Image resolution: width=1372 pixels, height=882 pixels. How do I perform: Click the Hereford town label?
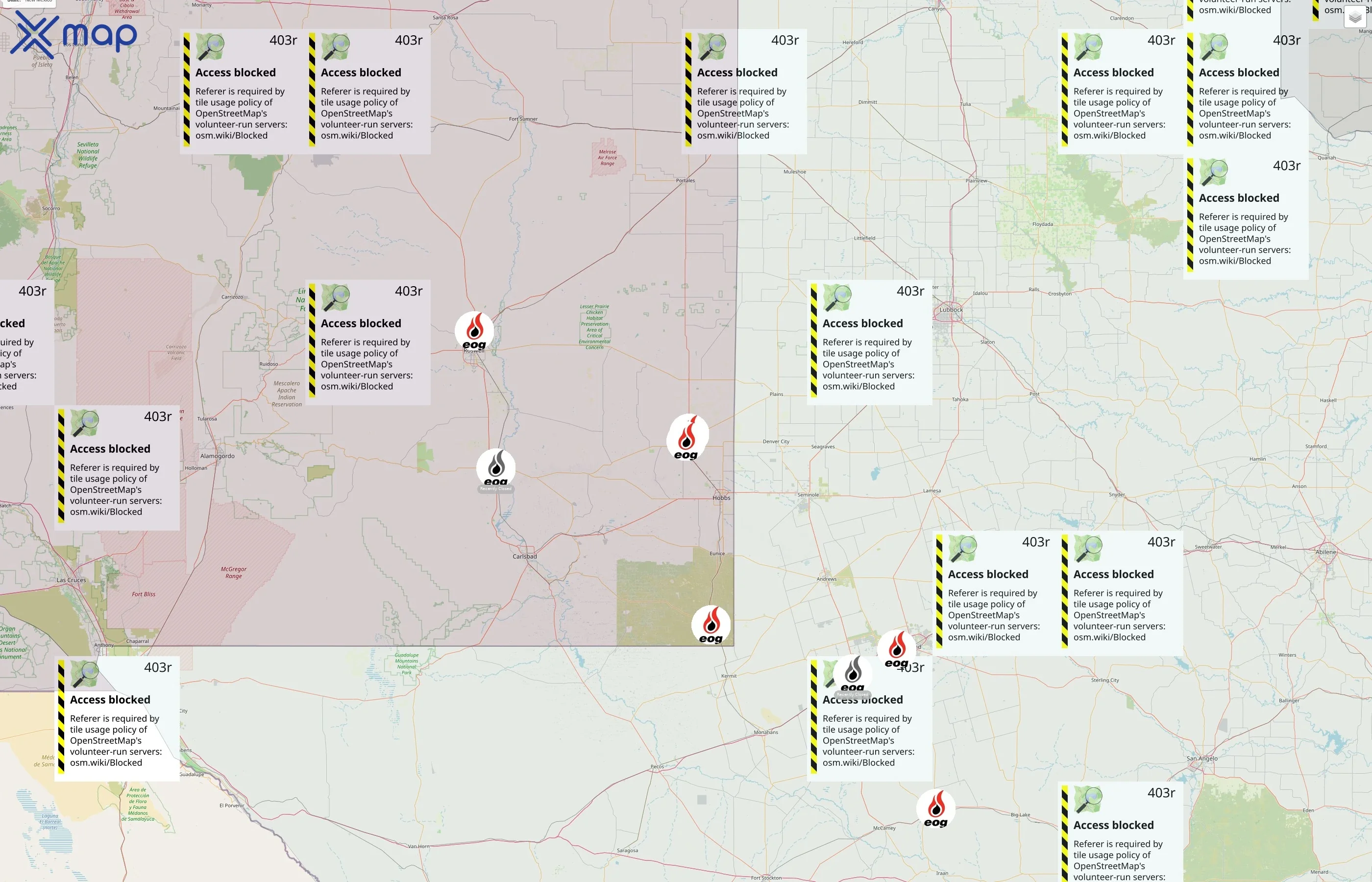pyautogui.click(x=853, y=42)
